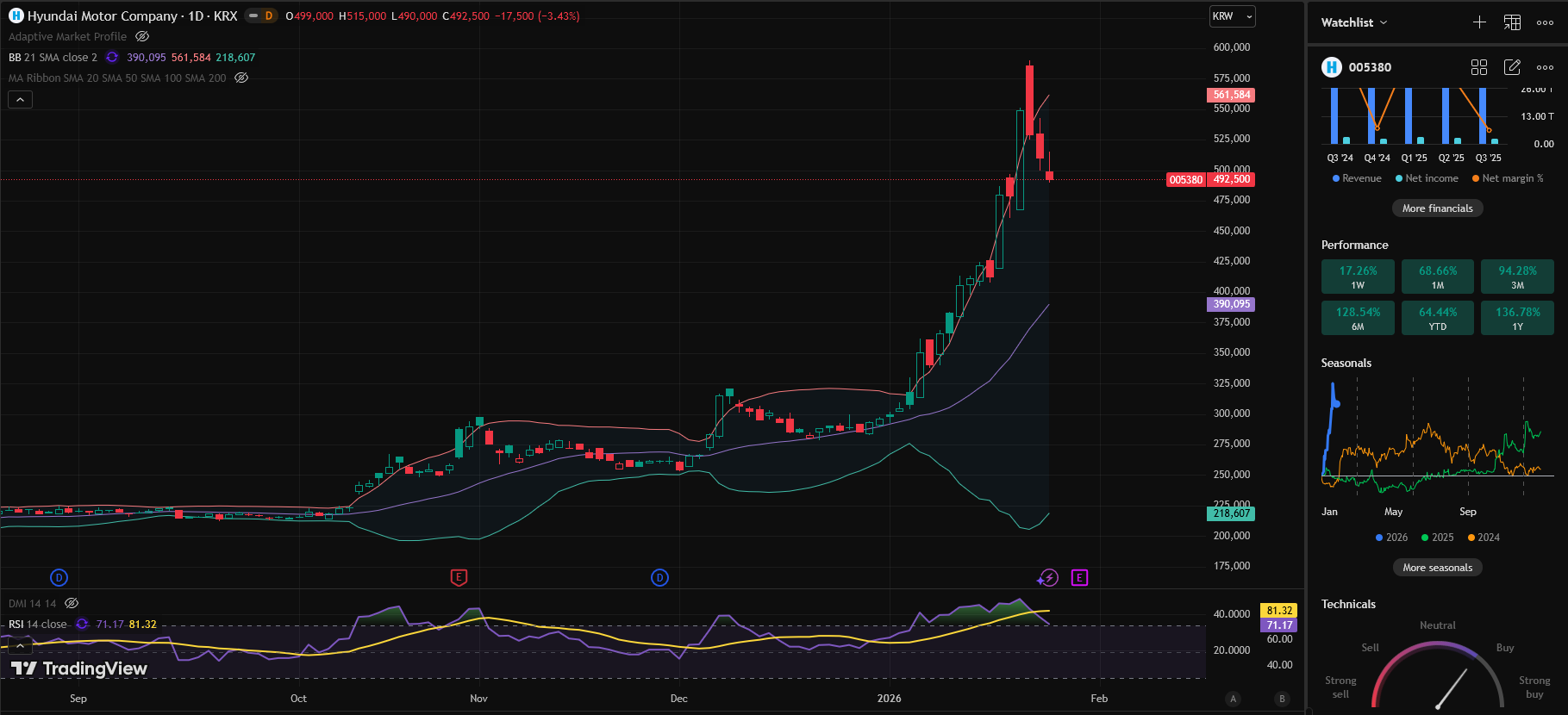Click the More seasonals button
1568x715 pixels.
(x=1438, y=568)
